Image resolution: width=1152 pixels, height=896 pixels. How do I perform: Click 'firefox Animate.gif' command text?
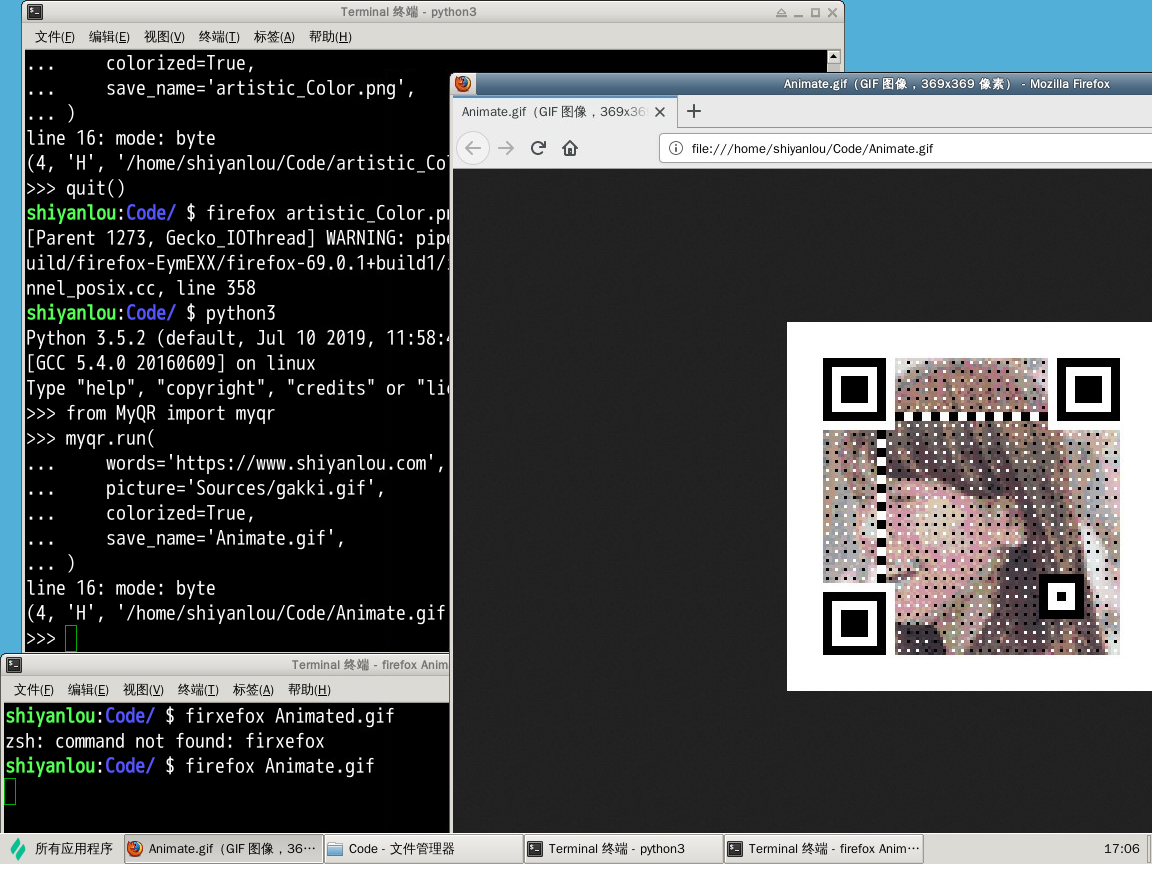coord(279,766)
